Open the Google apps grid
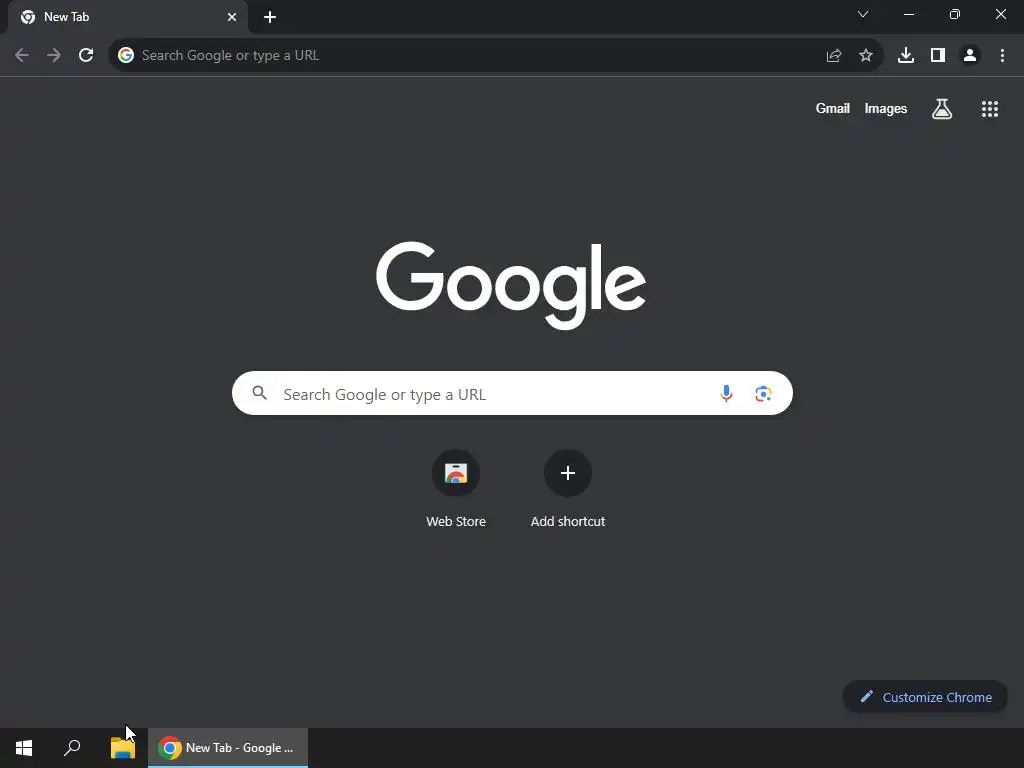This screenshot has height=768, width=1024. pyautogui.click(x=990, y=109)
